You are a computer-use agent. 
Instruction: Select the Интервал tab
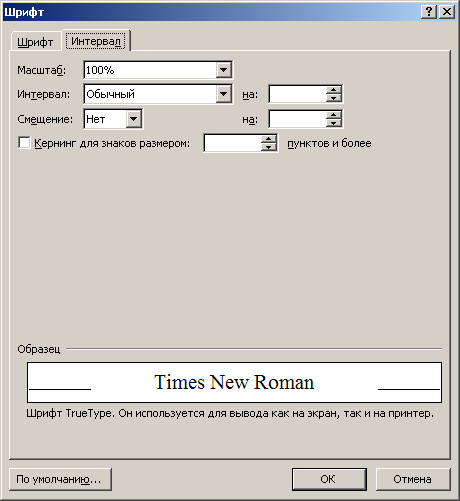click(96, 41)
